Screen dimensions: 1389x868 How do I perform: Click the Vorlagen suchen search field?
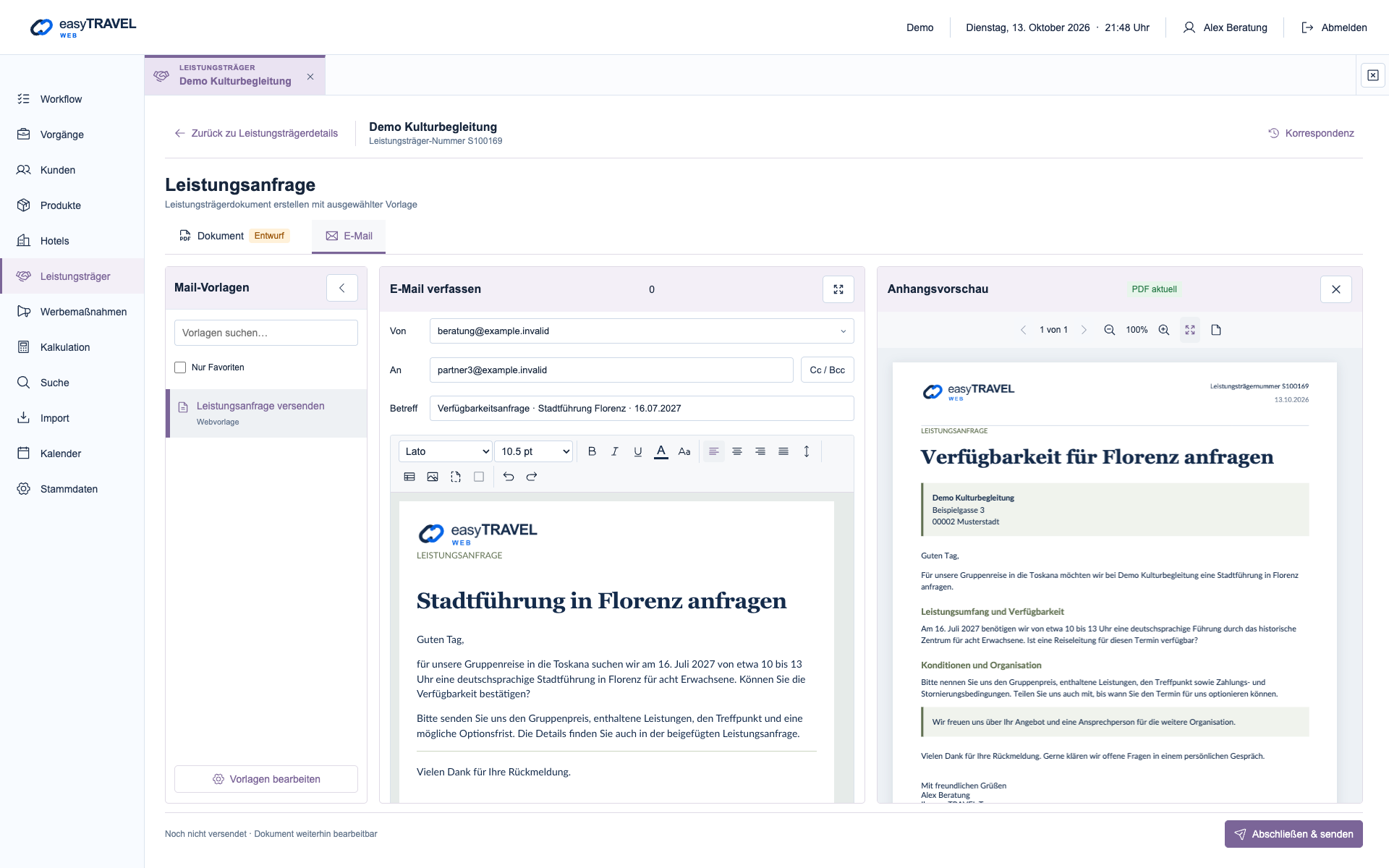point(266,333)
